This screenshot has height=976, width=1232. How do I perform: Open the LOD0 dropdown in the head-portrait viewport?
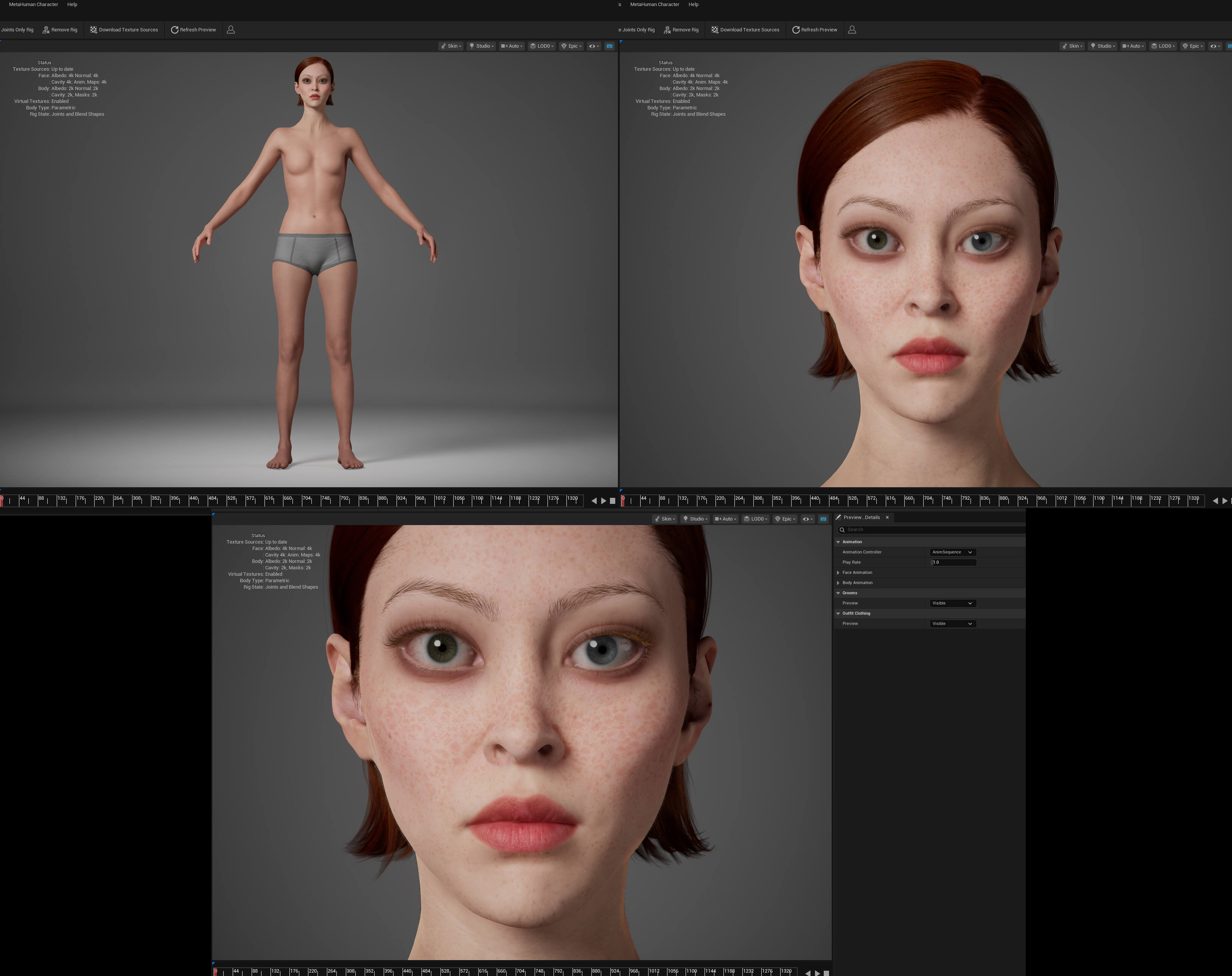(1163, 46)
